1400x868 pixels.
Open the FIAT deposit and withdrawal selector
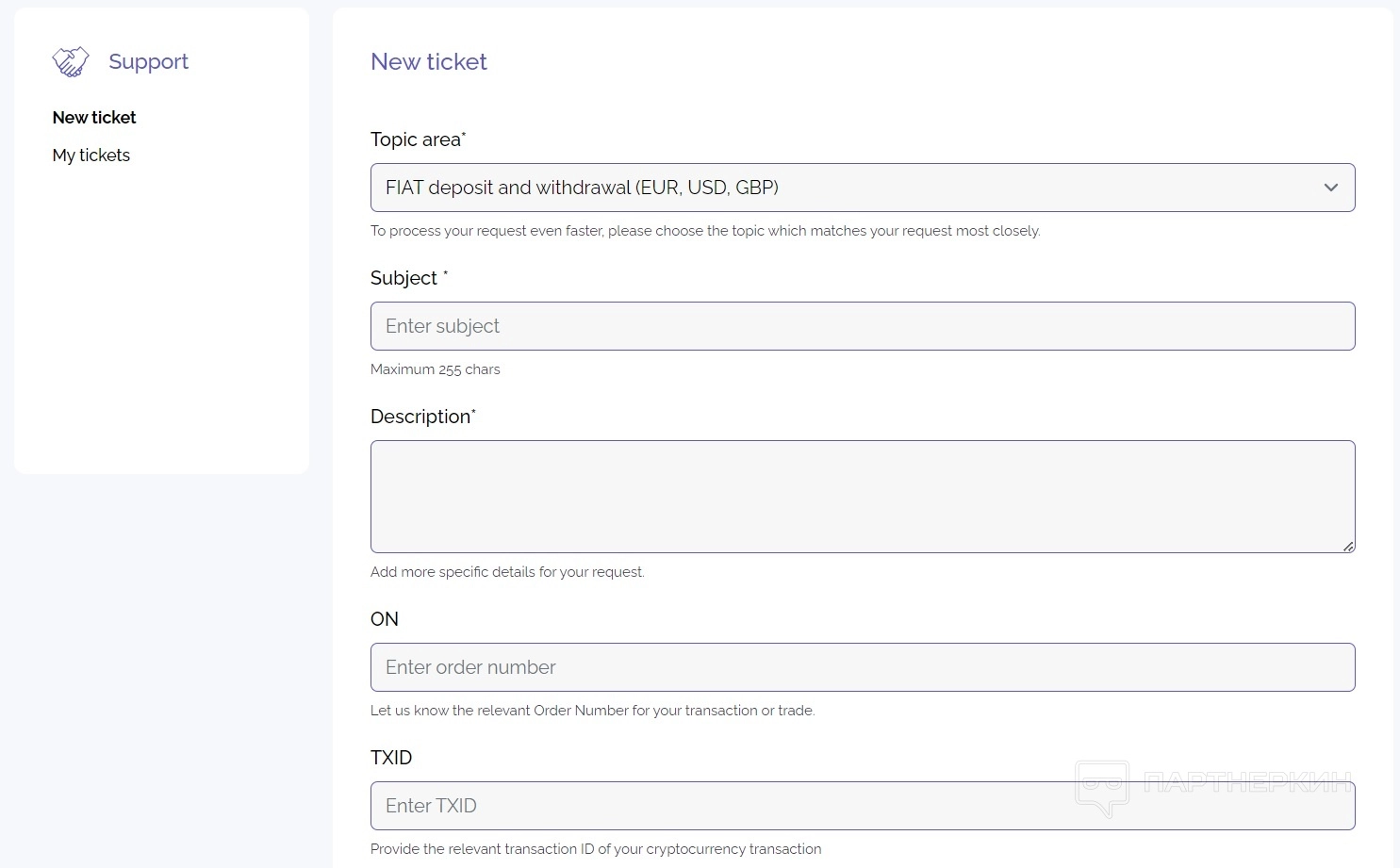848,188
